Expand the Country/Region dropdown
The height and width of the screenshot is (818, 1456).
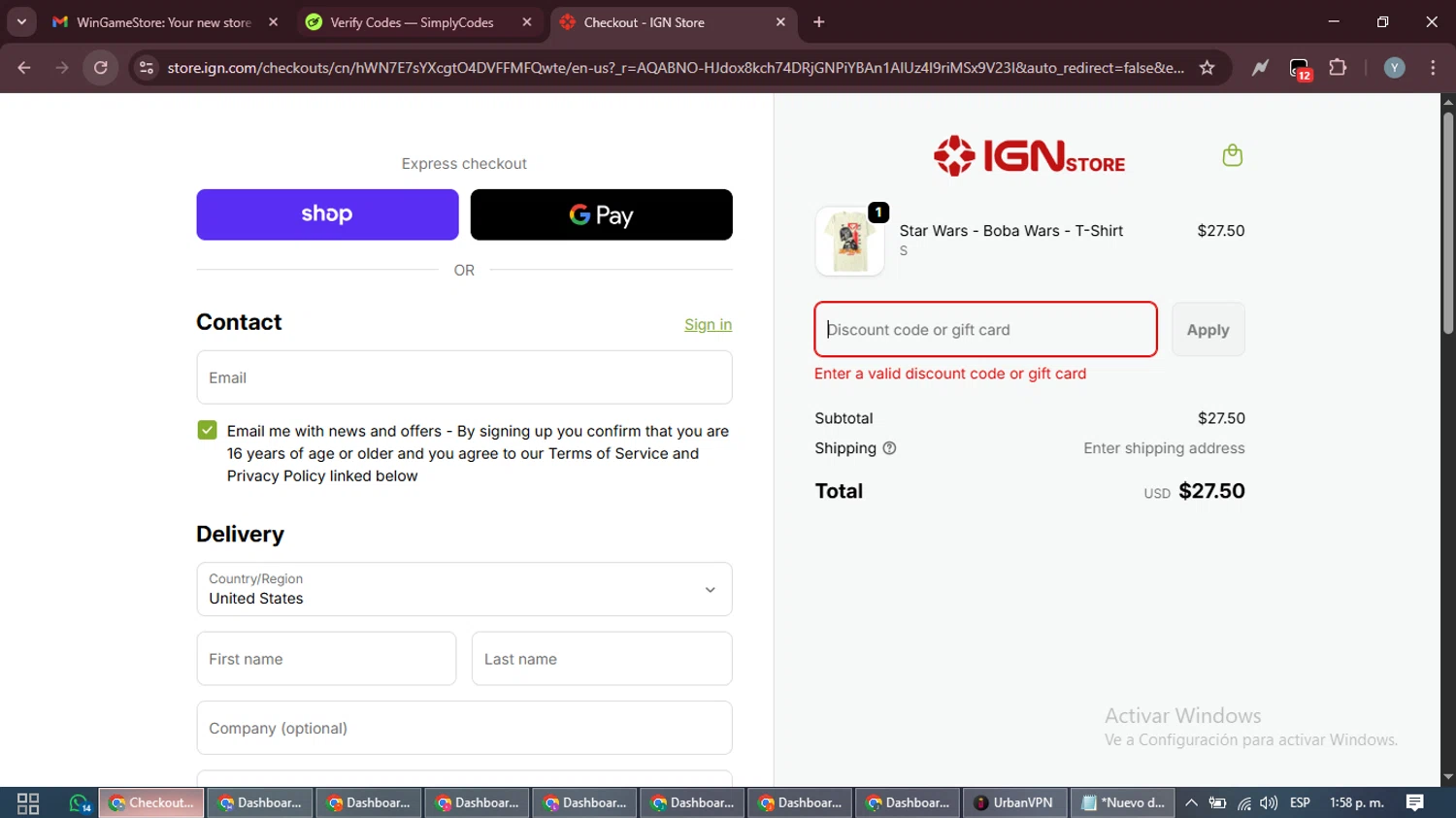click(464, 589)
